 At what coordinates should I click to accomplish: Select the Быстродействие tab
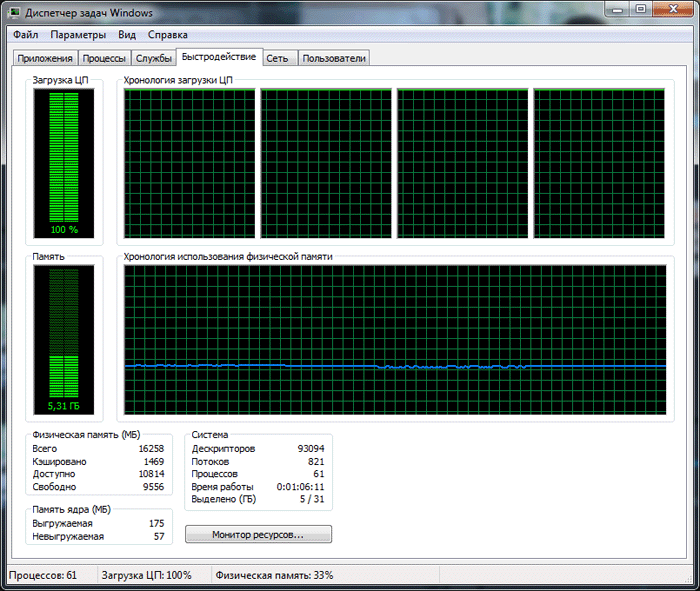(x=219, y=57)
